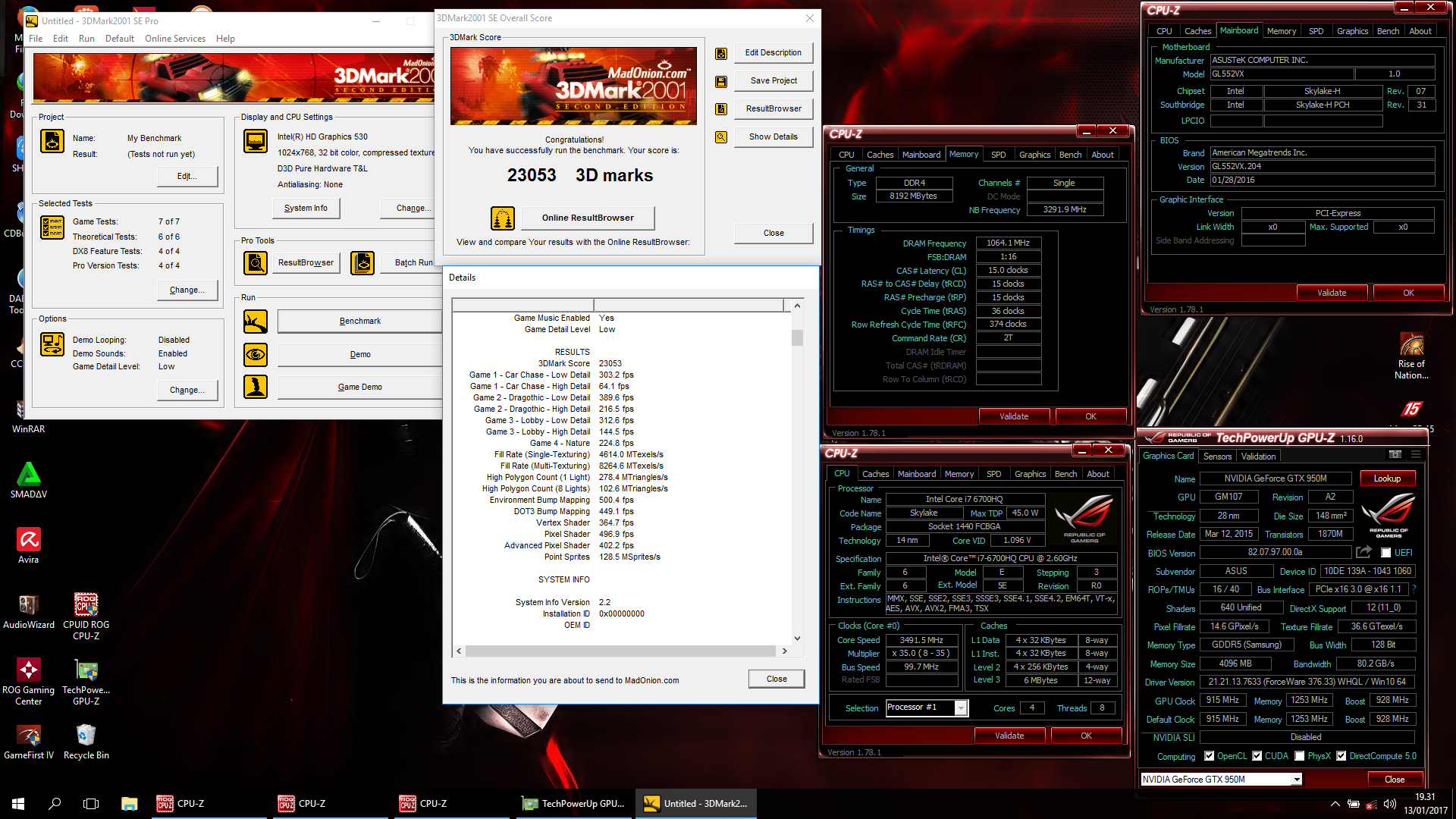Click the horizontal scrollbar in Details list

[620, 651]
